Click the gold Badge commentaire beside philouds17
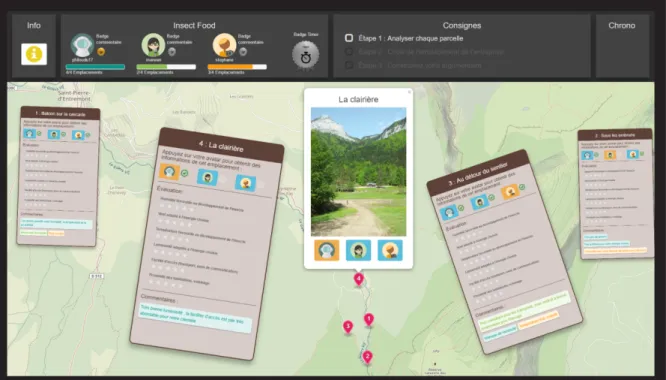666x380 pixels. click(101, 52)
